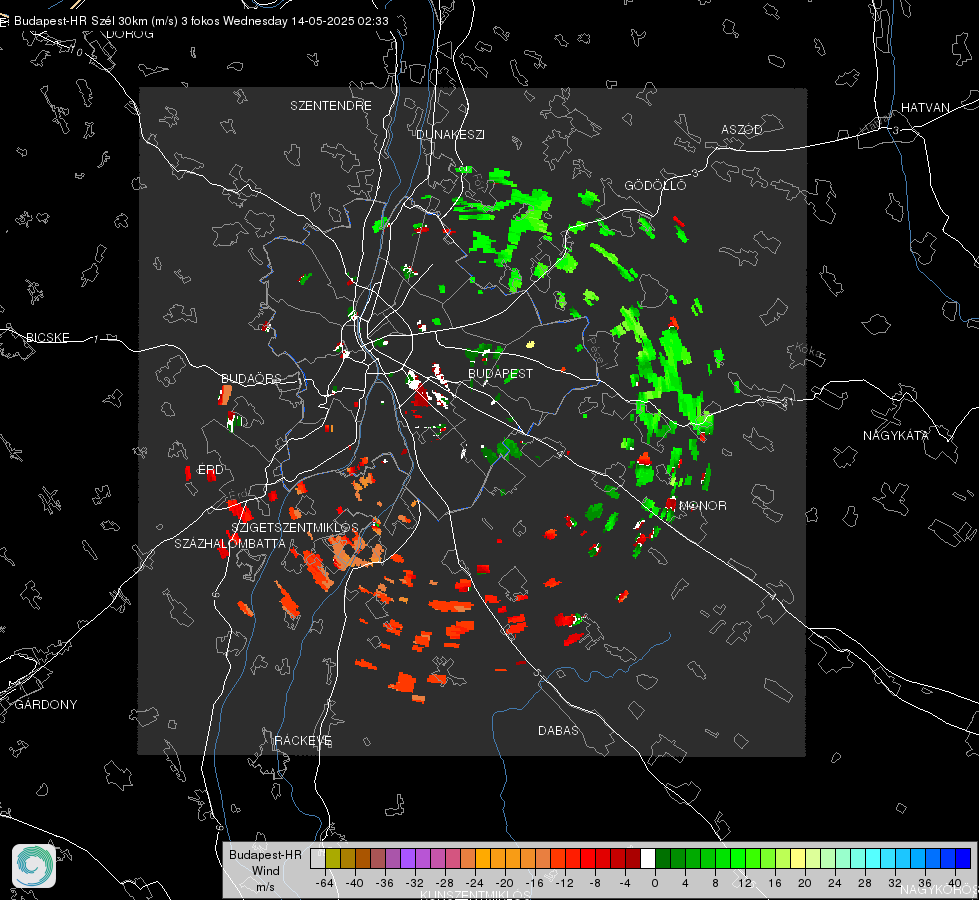Click the 36 tick label in the legend

(x=925, y=883)
